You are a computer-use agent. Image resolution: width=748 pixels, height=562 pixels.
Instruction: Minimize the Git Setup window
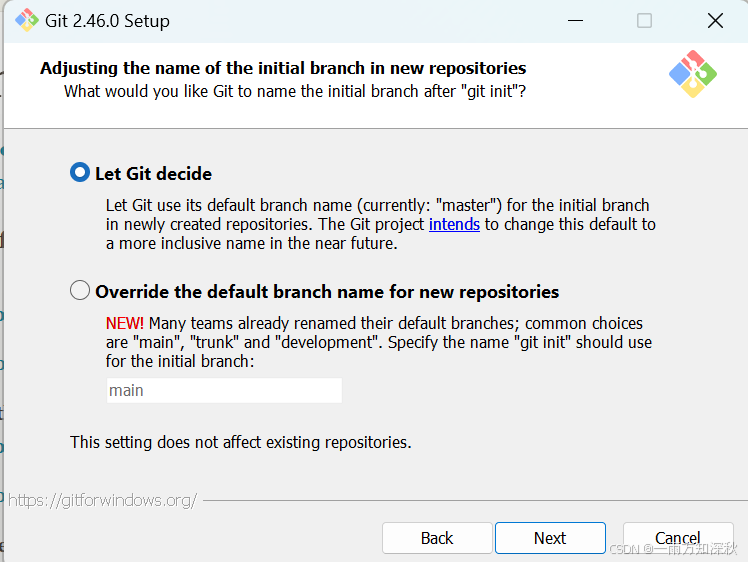click(x=575, y=21)
